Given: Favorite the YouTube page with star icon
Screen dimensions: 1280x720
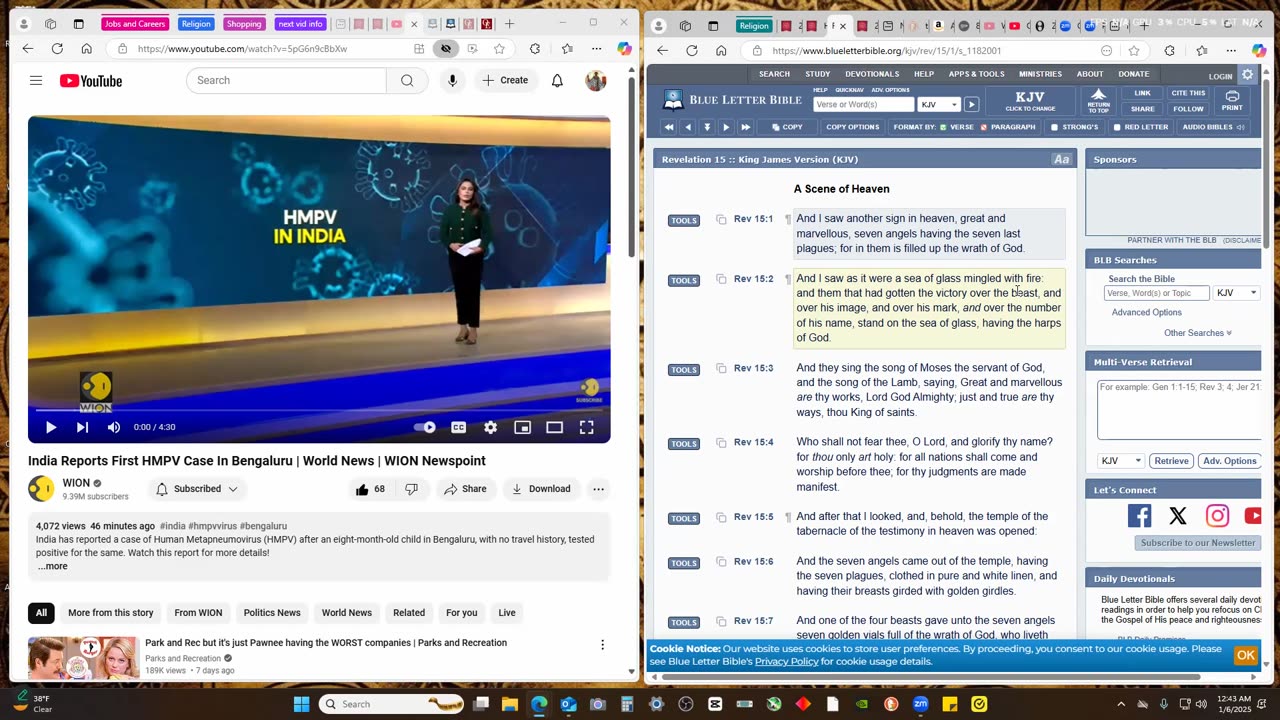Looking at the screenshot, I should [x=499, y=48].
